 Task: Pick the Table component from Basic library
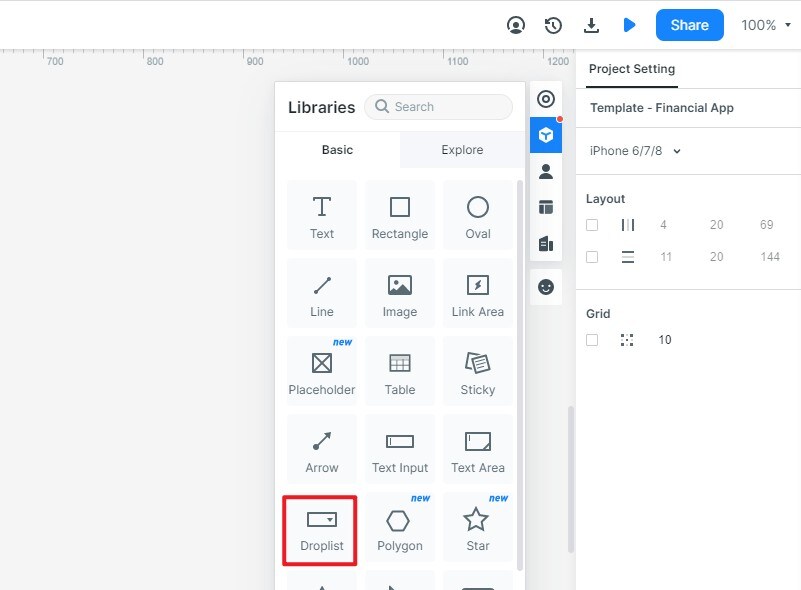click(x=399, y=370)
